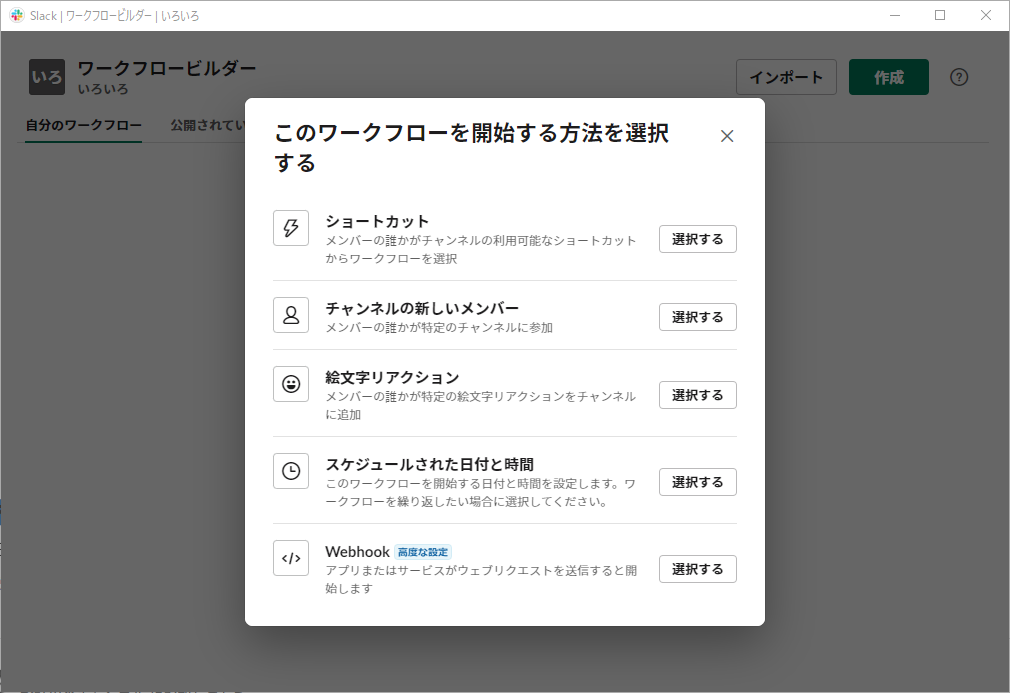Viewport: 1010px width, 693px height.
Task: Click the 高度な設定 badge next to Webhook
Action: tap(424, 551)
